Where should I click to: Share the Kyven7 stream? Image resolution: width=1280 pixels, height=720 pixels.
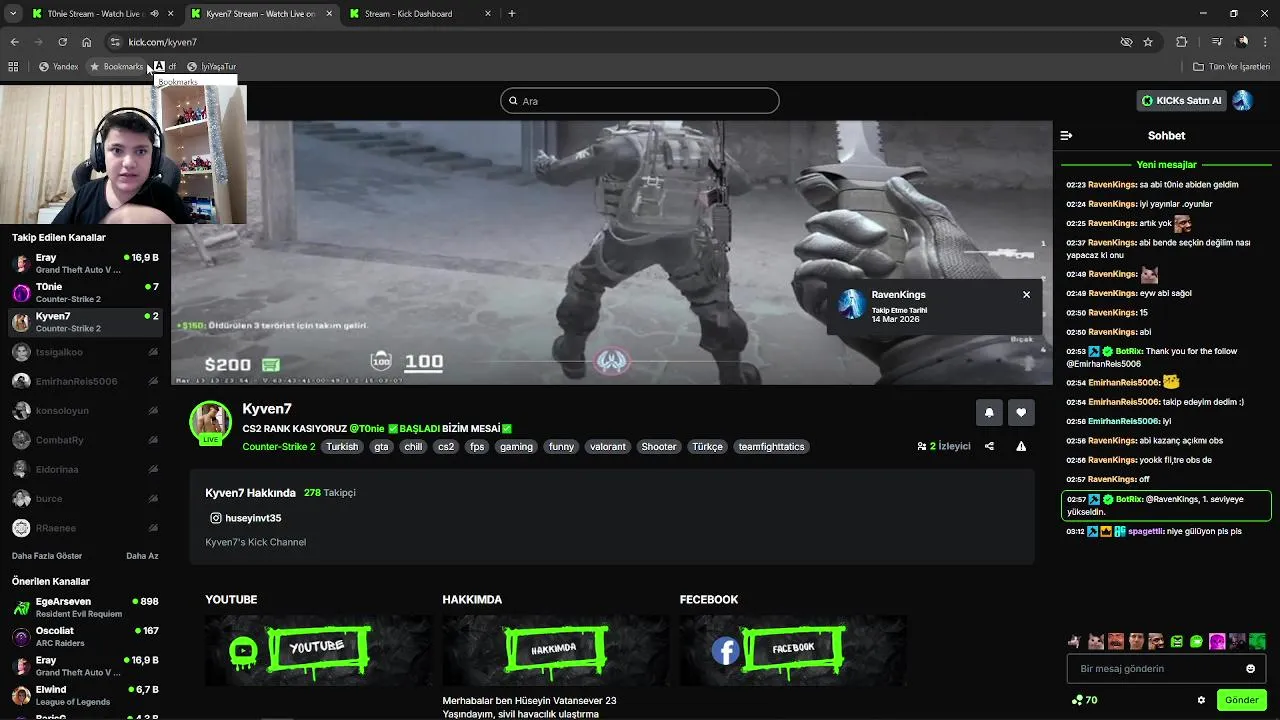989,446
